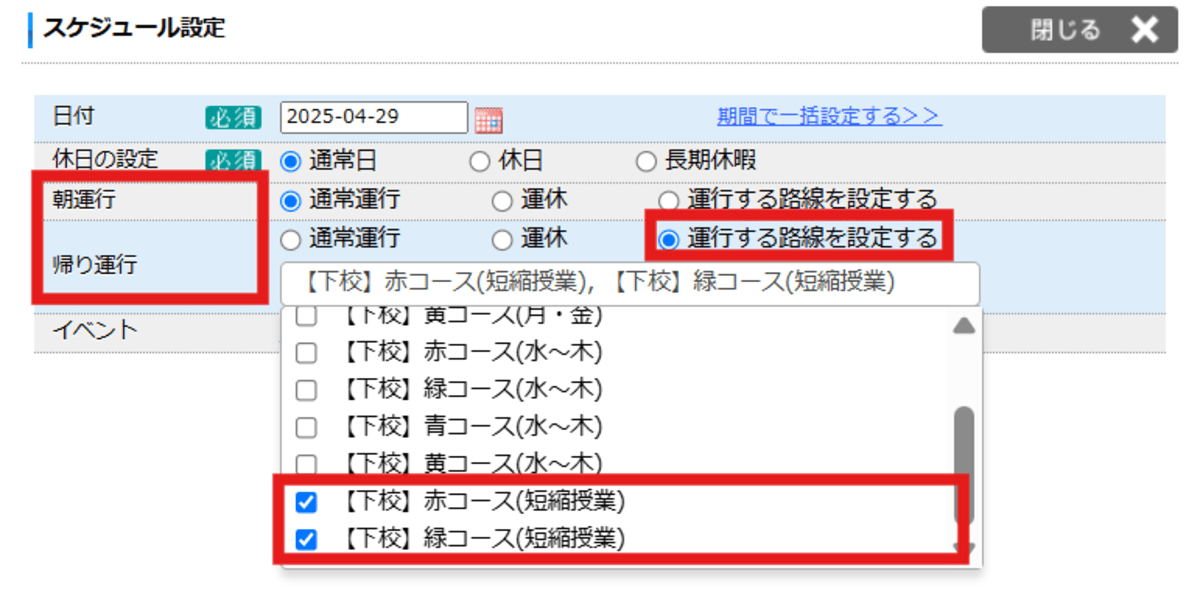1200x590 pixels.
Task: Open the calendar date picker icon
Action: point(488,120)
